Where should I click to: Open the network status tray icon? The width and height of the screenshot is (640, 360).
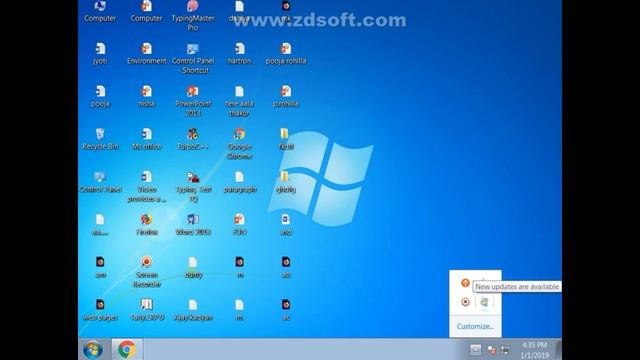(505, 350)
